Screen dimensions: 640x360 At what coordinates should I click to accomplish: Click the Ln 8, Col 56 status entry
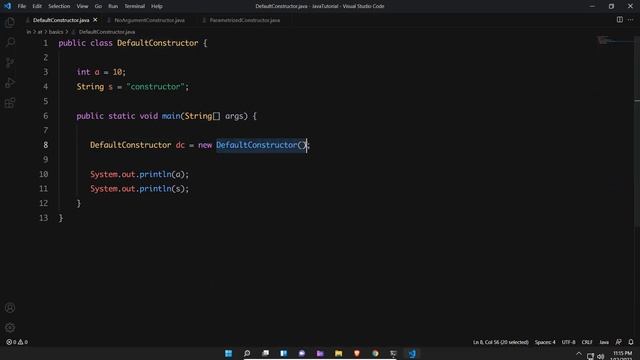[500, 342]
